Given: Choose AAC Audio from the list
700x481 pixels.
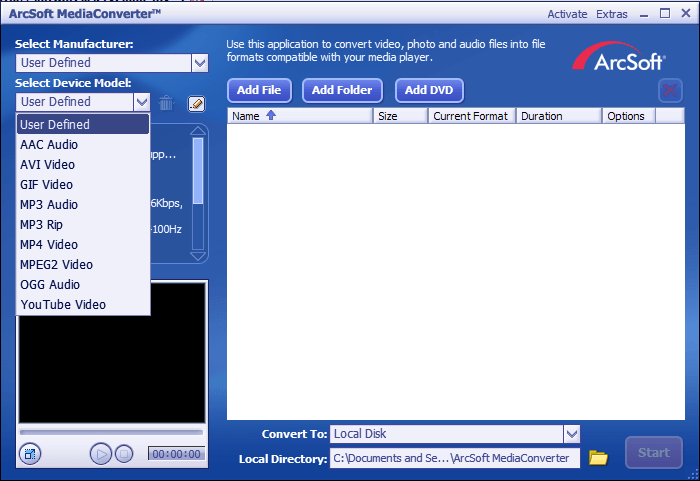Looking at the screenshot, I should click(x=83, y=145).
